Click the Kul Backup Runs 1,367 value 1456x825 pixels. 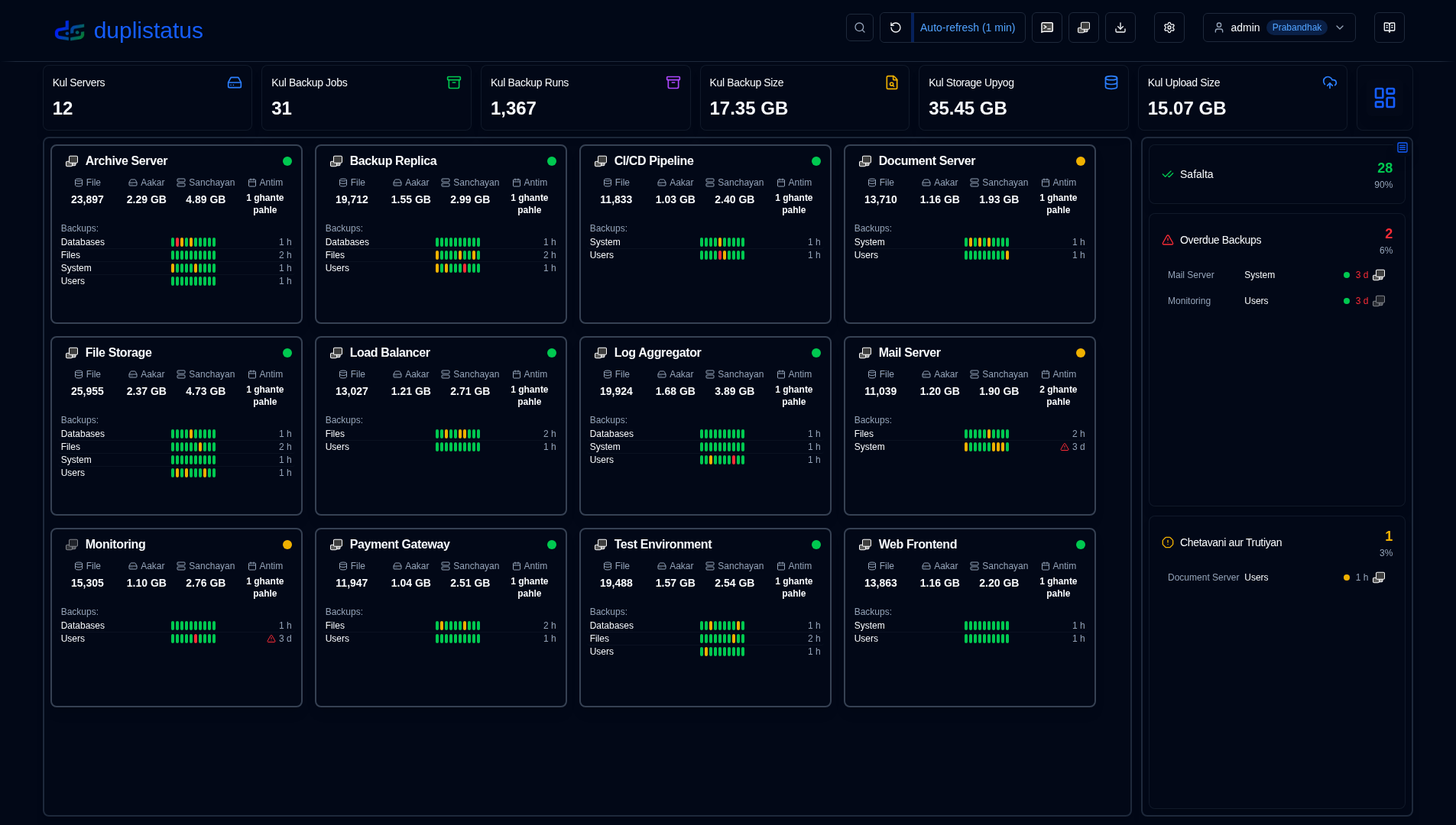pyautogui.click(x=513, y=108)
